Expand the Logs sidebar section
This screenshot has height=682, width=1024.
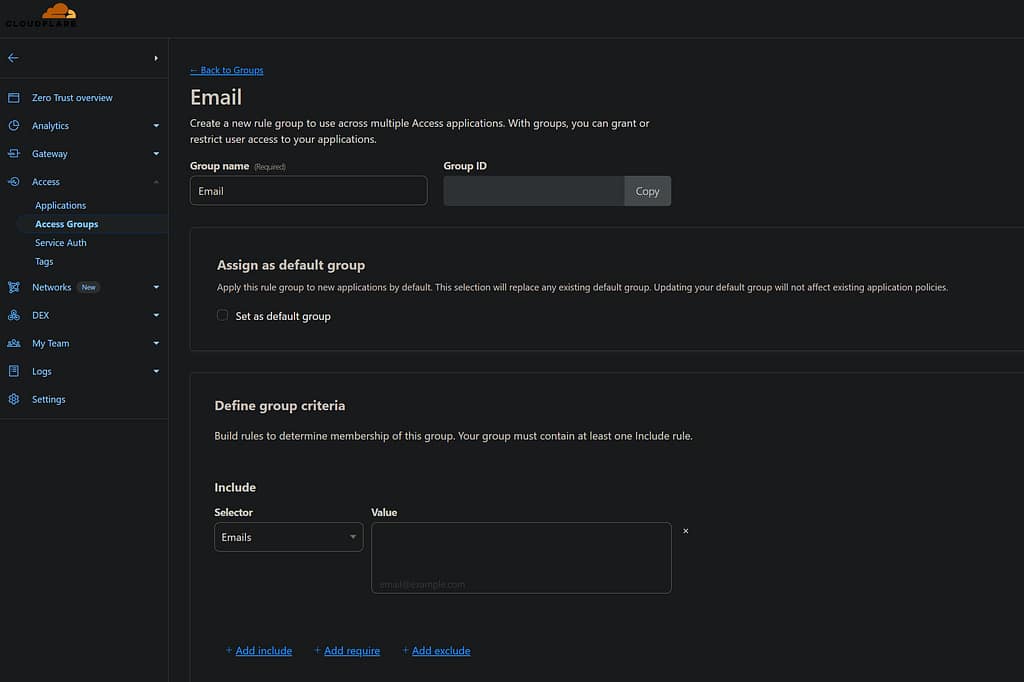tap(156, 371)
